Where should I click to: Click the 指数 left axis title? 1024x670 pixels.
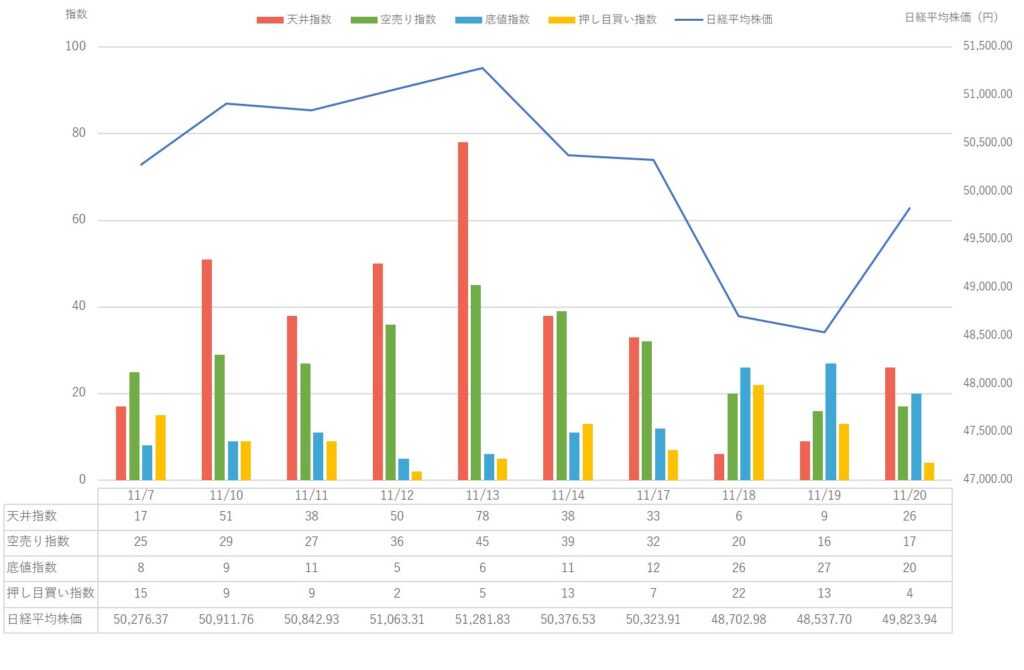coord(76,15)
